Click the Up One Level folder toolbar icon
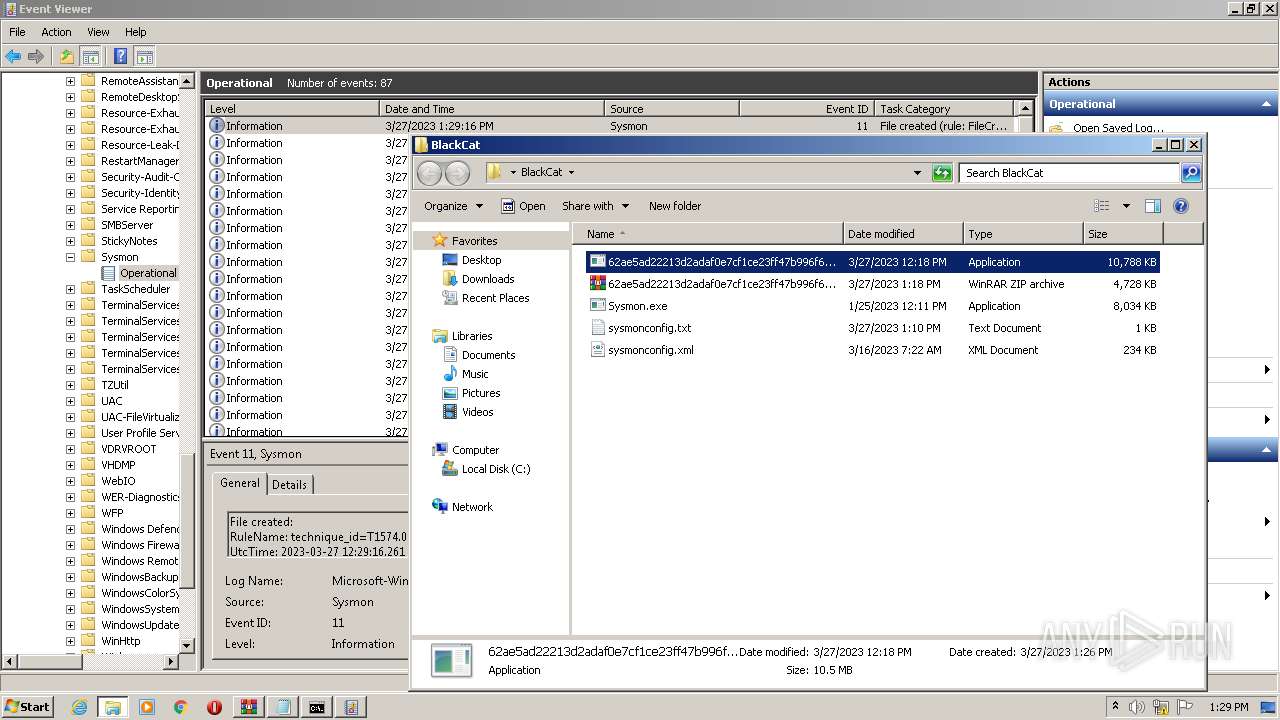The width and height of the screenshot is (1280, 720). point(67,56)
